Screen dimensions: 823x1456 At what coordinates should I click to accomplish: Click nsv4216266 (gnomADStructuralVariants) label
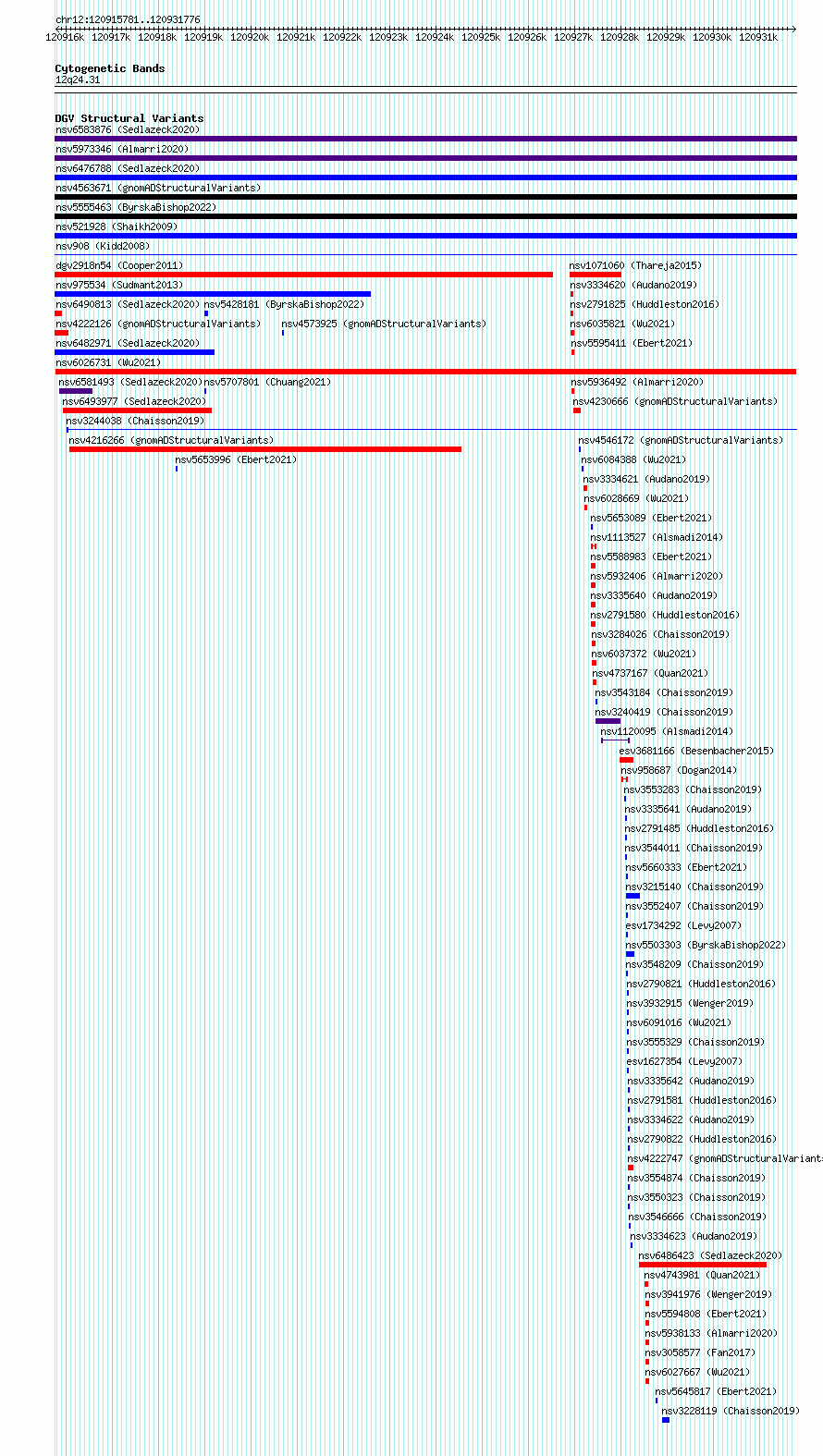171,441
